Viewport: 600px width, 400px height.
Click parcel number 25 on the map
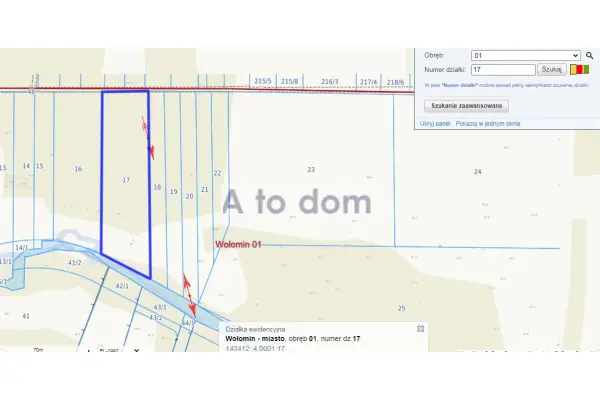[401, 308]
